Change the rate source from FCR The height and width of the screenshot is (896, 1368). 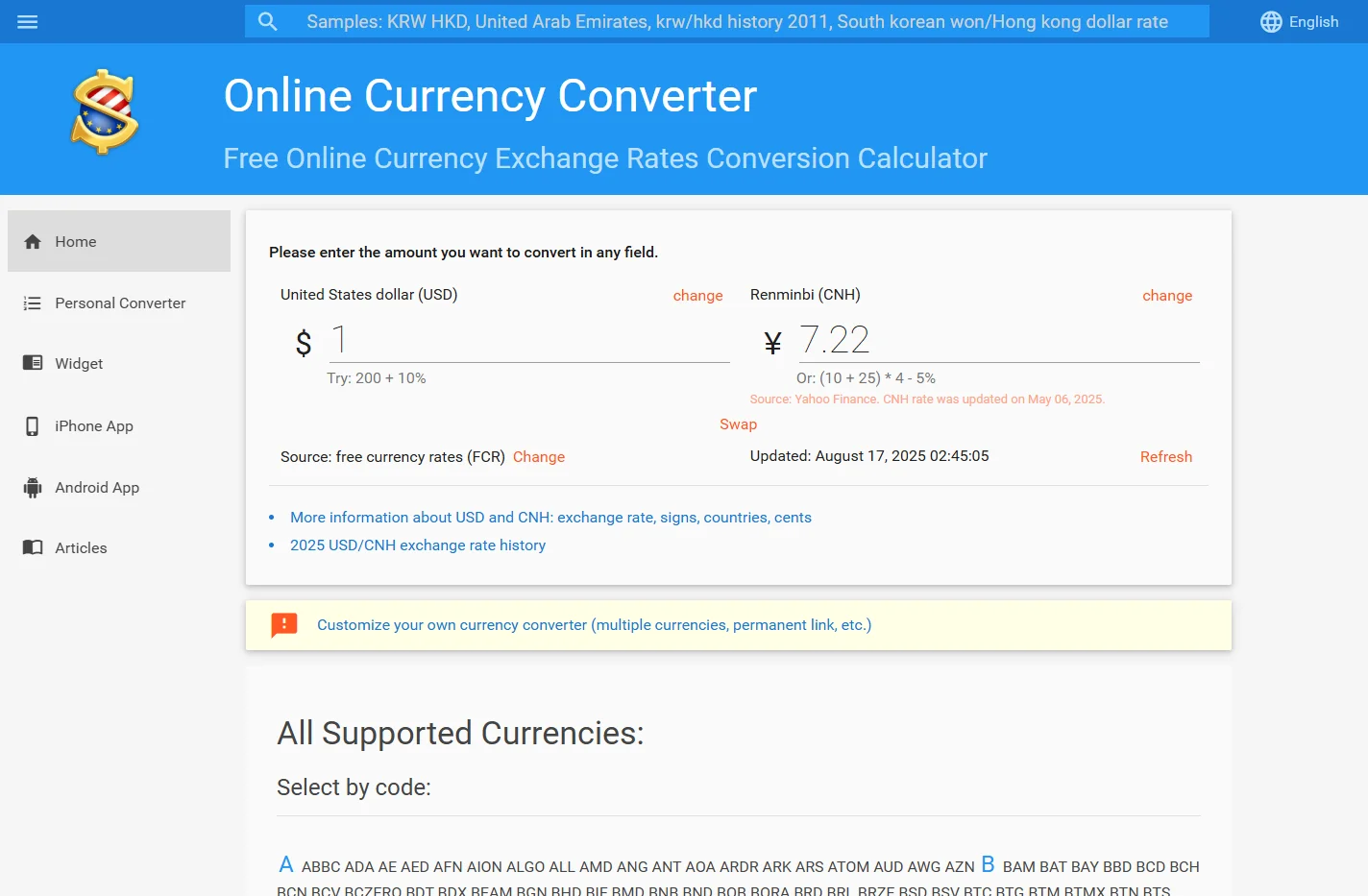tap(539, 457)
